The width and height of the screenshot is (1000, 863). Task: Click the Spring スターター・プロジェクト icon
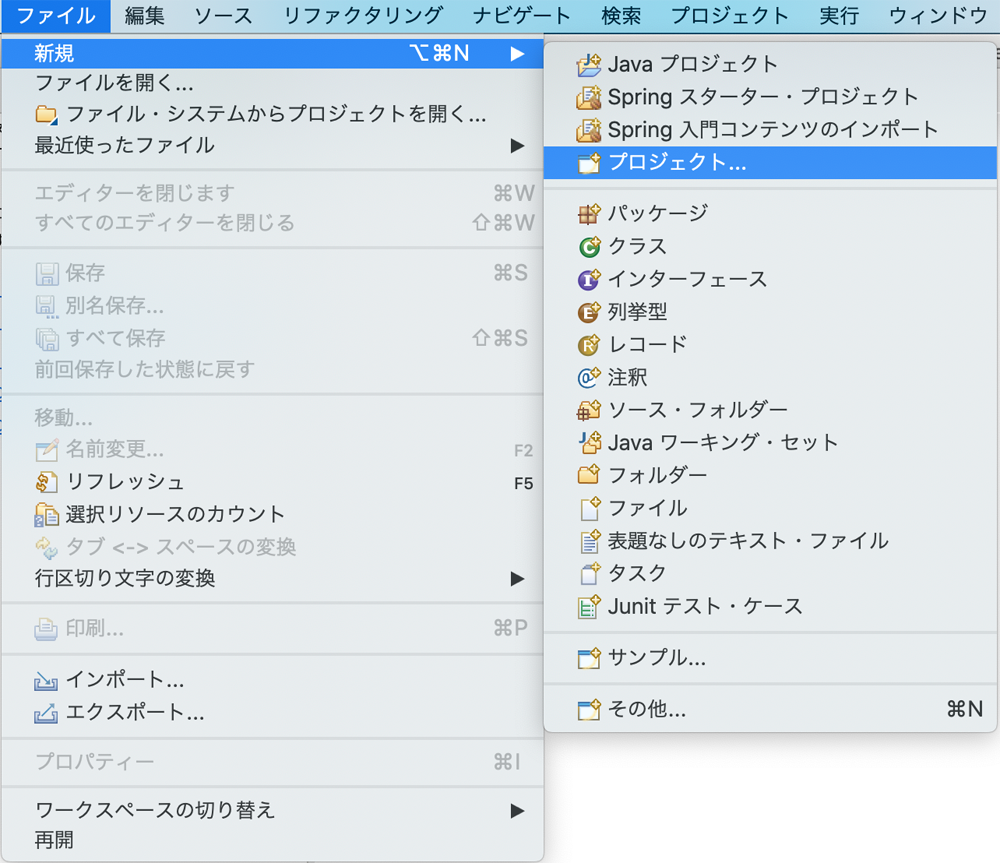point(589,97)
